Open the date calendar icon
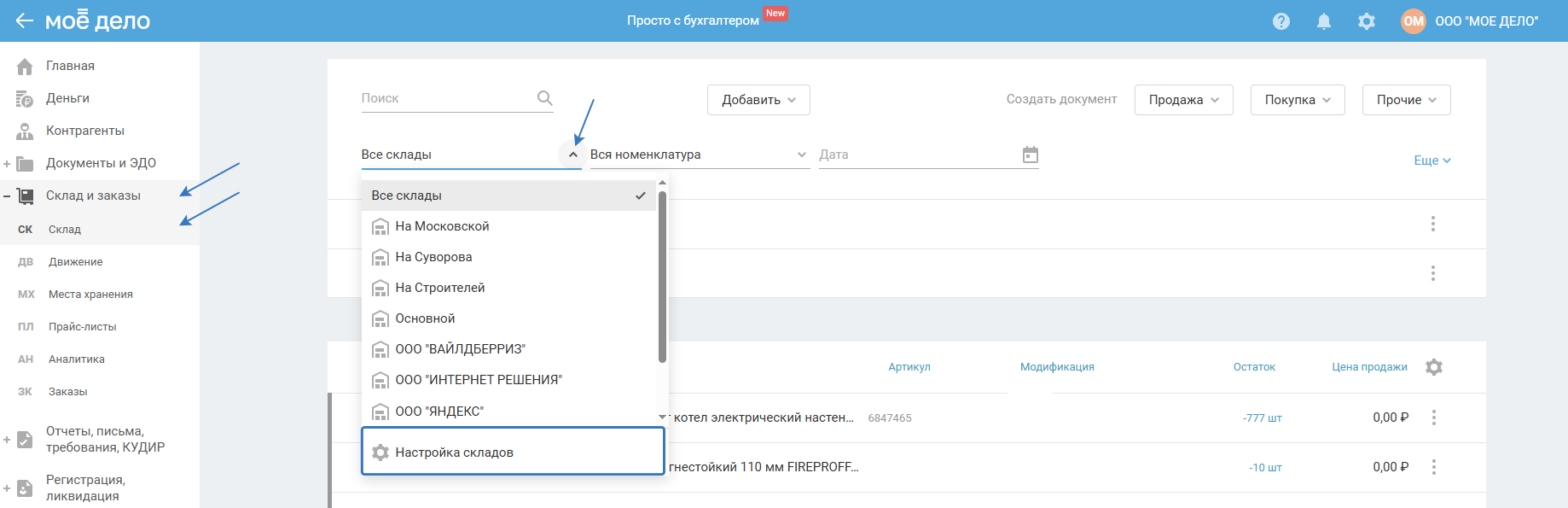The height and width of the screenshot is (508, 1568). [x=1031, y=155]
